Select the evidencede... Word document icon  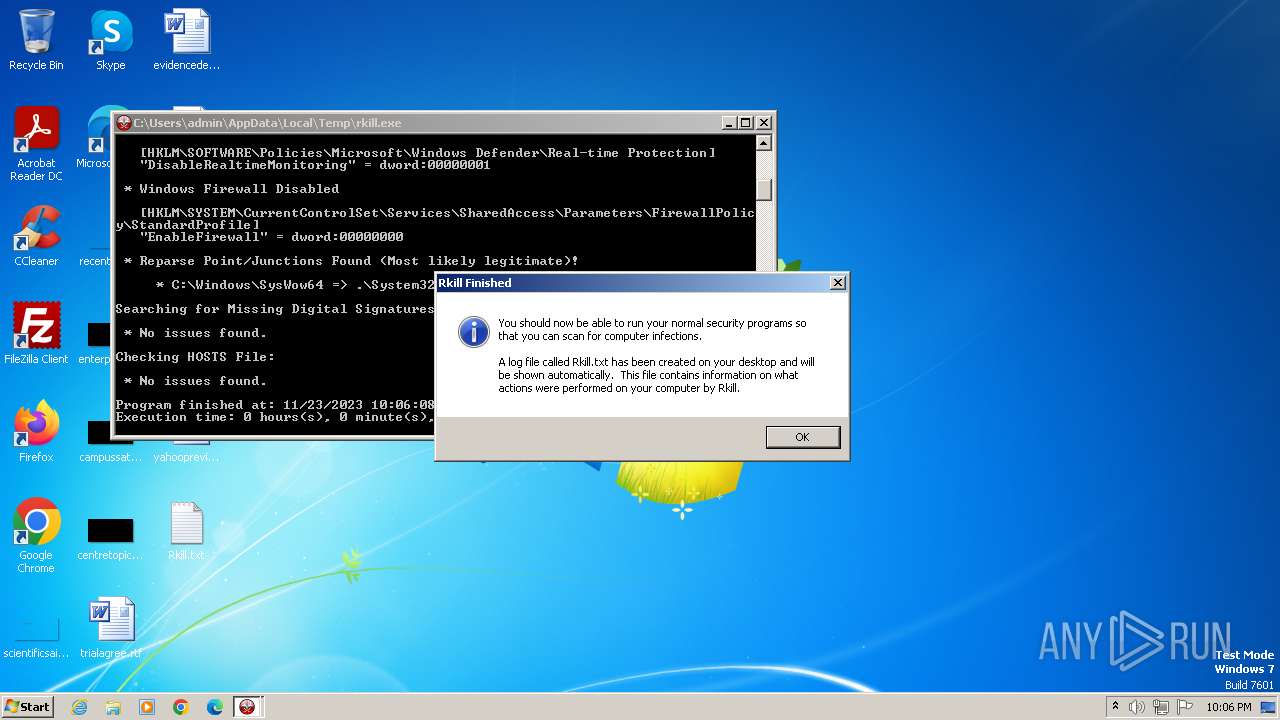click(186, 40)
